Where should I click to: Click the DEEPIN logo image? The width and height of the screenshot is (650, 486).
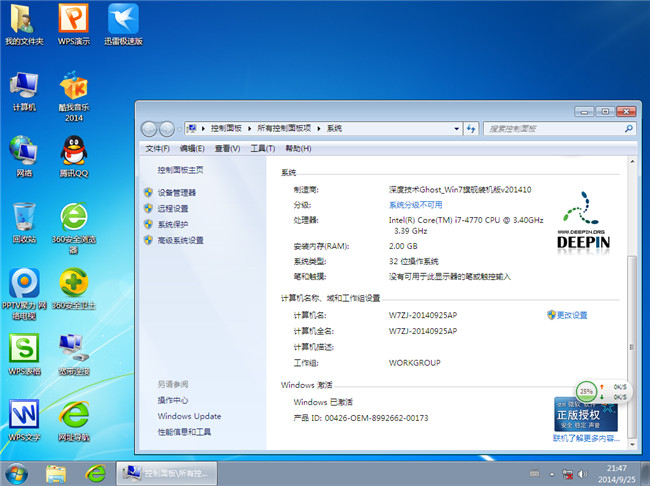tap(583, 220)
